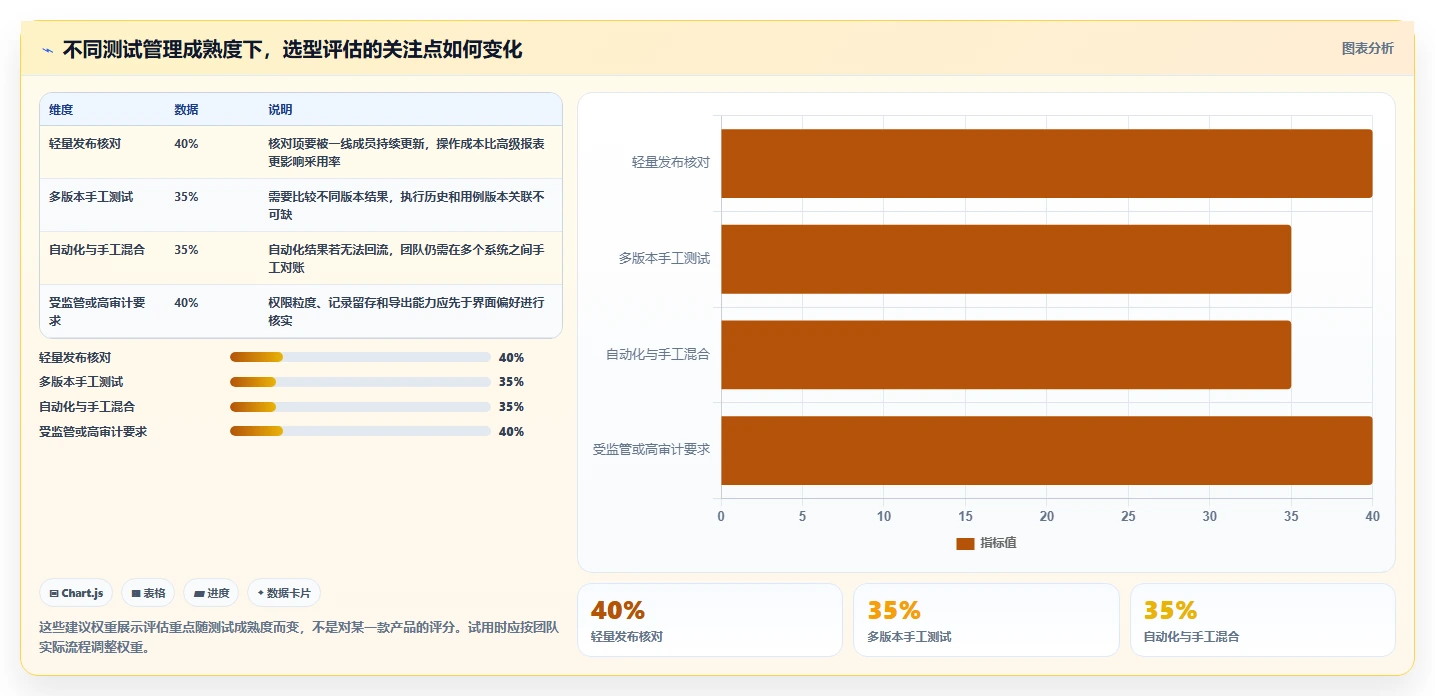Click the 轻量发布核对 y-axis label in the chart
This screenshot has height=696, width=1435.
tap(671, 162)
